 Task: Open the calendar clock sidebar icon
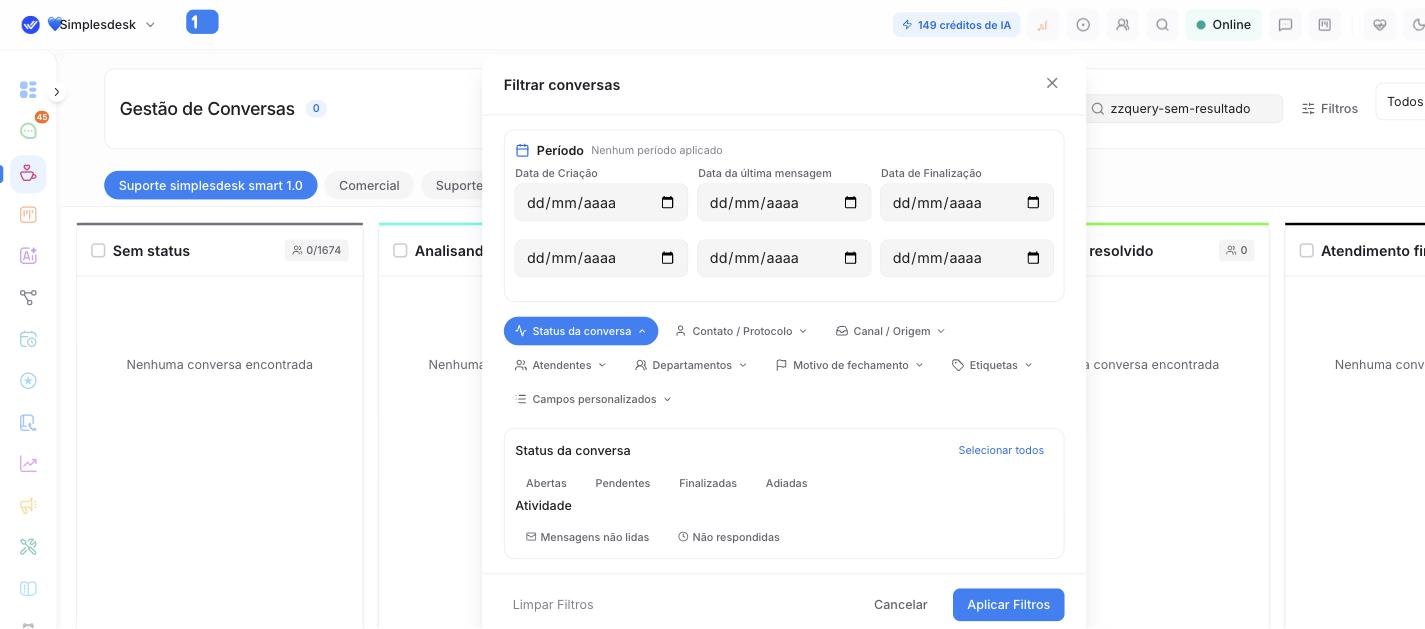[x=28, y=339]
